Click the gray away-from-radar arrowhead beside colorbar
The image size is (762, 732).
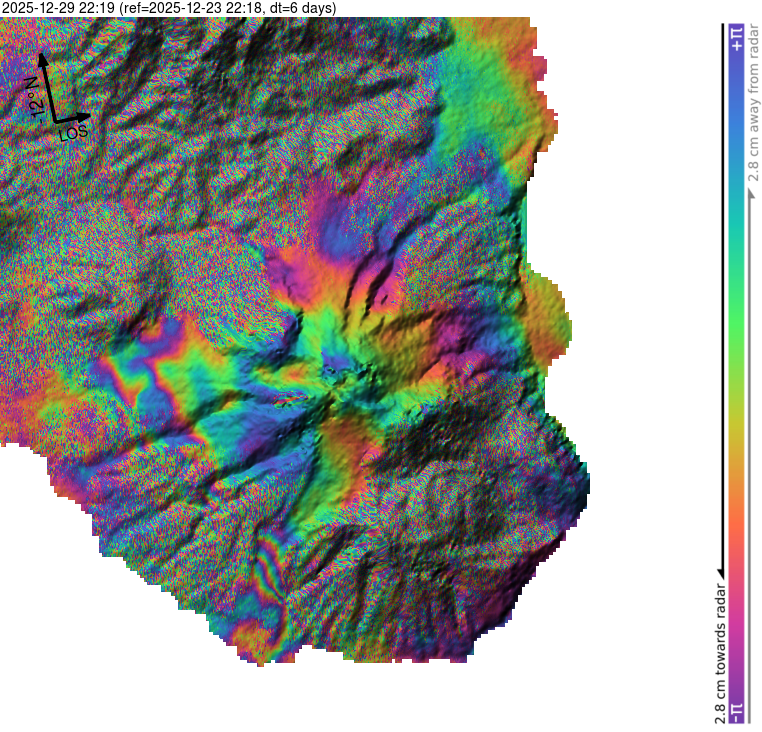point(751,193)
